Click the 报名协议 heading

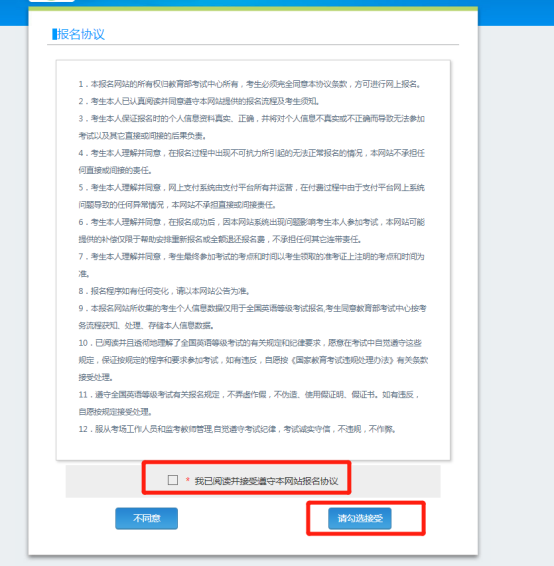pyautogui.click(x=81, y=34)
